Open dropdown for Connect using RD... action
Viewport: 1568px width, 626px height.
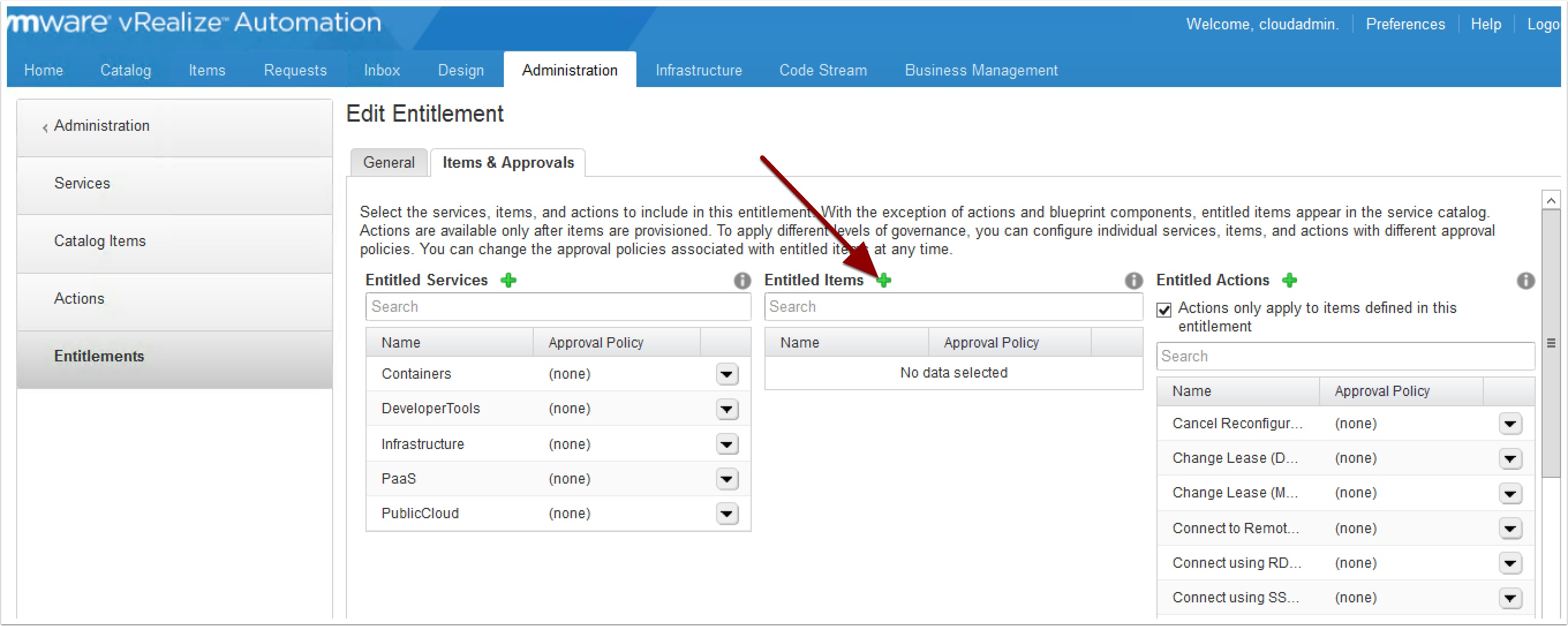point(1510,563)
